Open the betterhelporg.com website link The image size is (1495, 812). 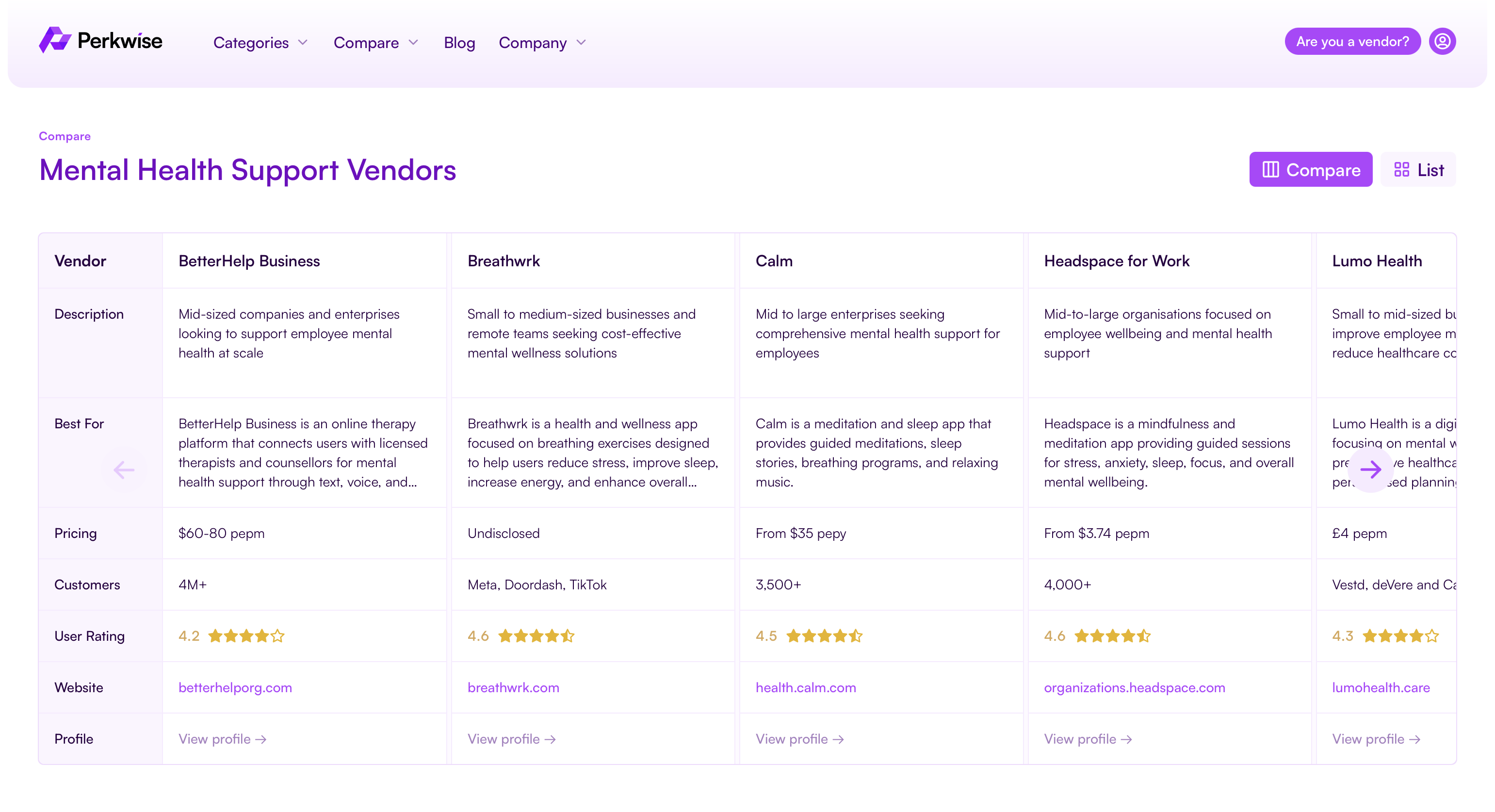click(235, 687)
